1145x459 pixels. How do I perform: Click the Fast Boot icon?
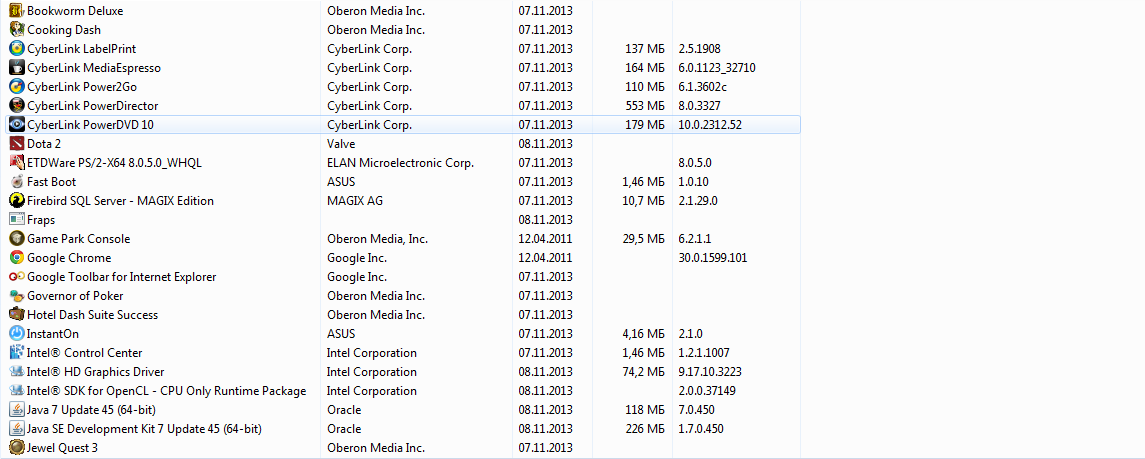click(x=16, y=182)
